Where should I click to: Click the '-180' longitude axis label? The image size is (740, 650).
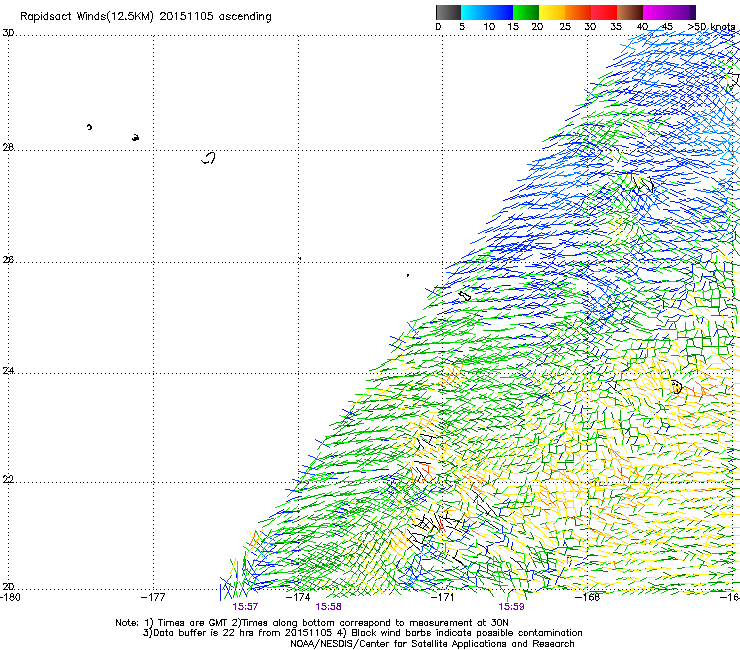click(10, 597)
